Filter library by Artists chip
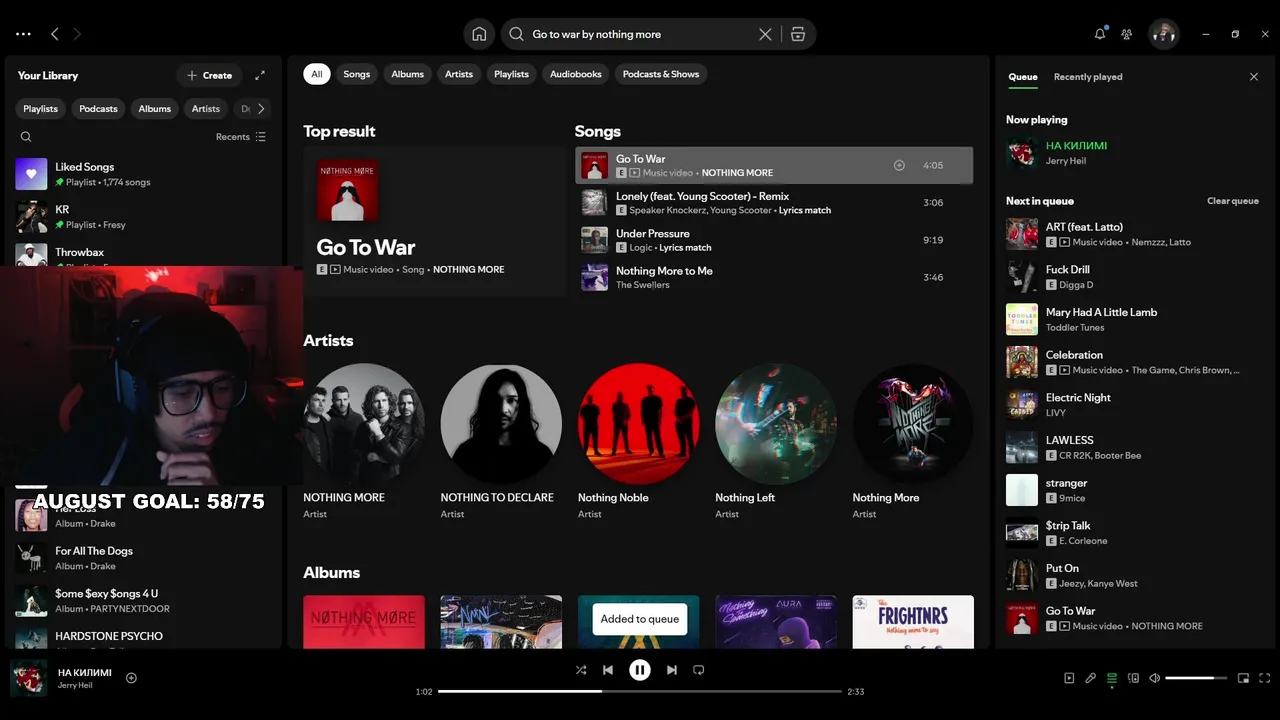Screen dimensions: 1280x720 click(206, 109)
